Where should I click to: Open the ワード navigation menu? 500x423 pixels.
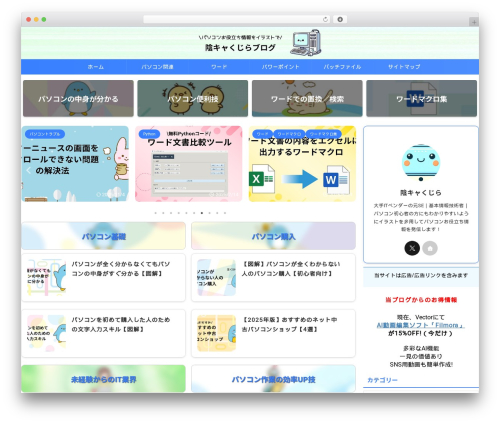[219, 67]
